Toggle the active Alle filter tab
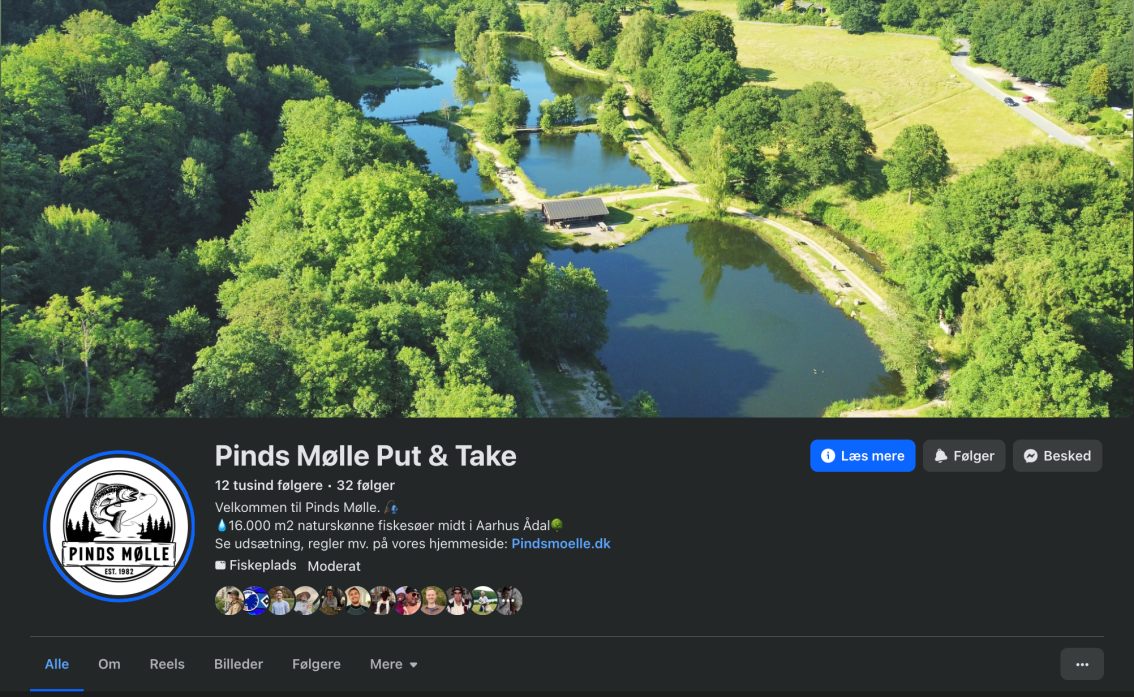The width and height of the screenshot is (1134, 697). [x=56, y=663]
